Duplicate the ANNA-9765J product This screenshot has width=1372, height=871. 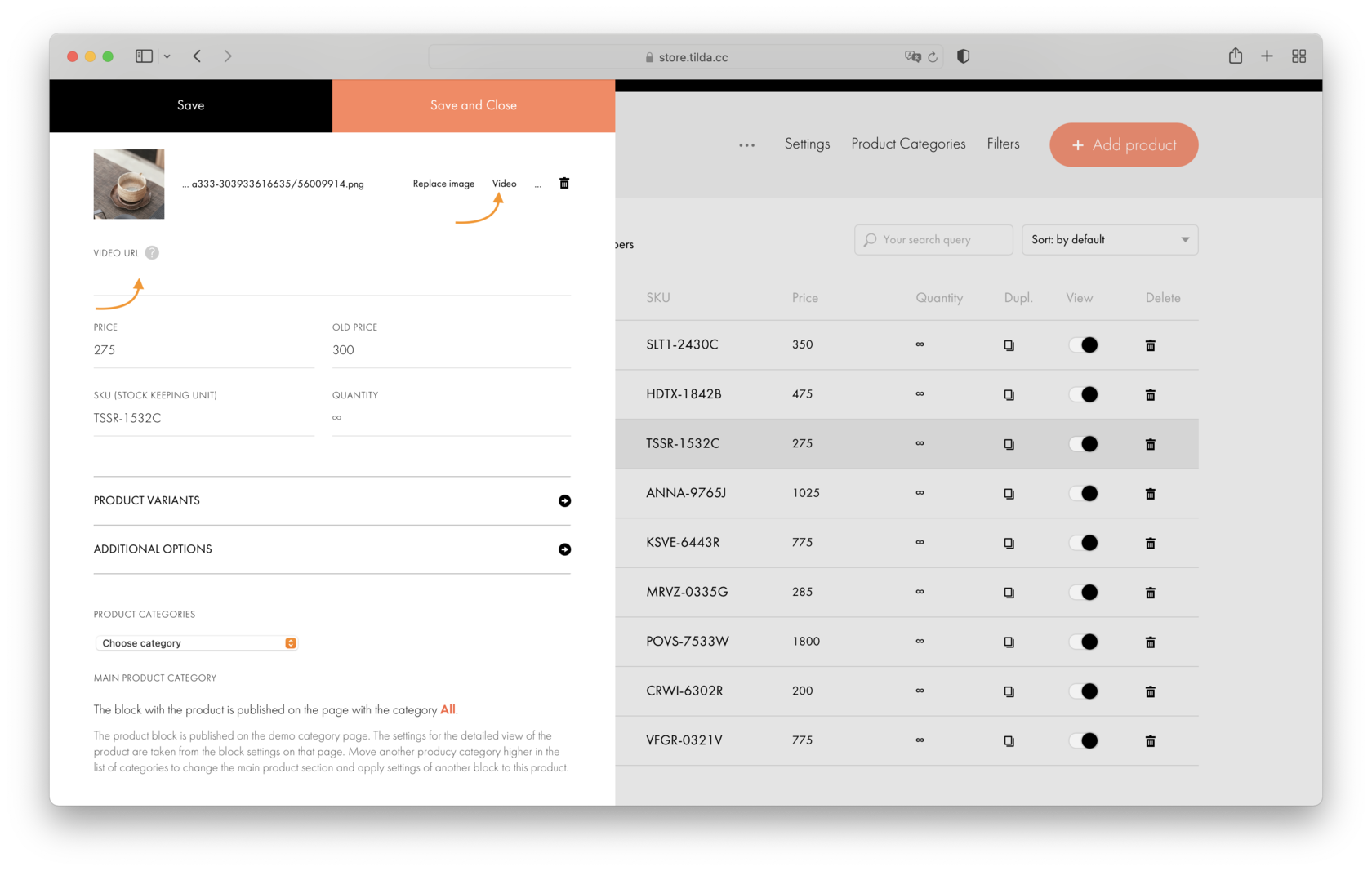click(1009, 494)
